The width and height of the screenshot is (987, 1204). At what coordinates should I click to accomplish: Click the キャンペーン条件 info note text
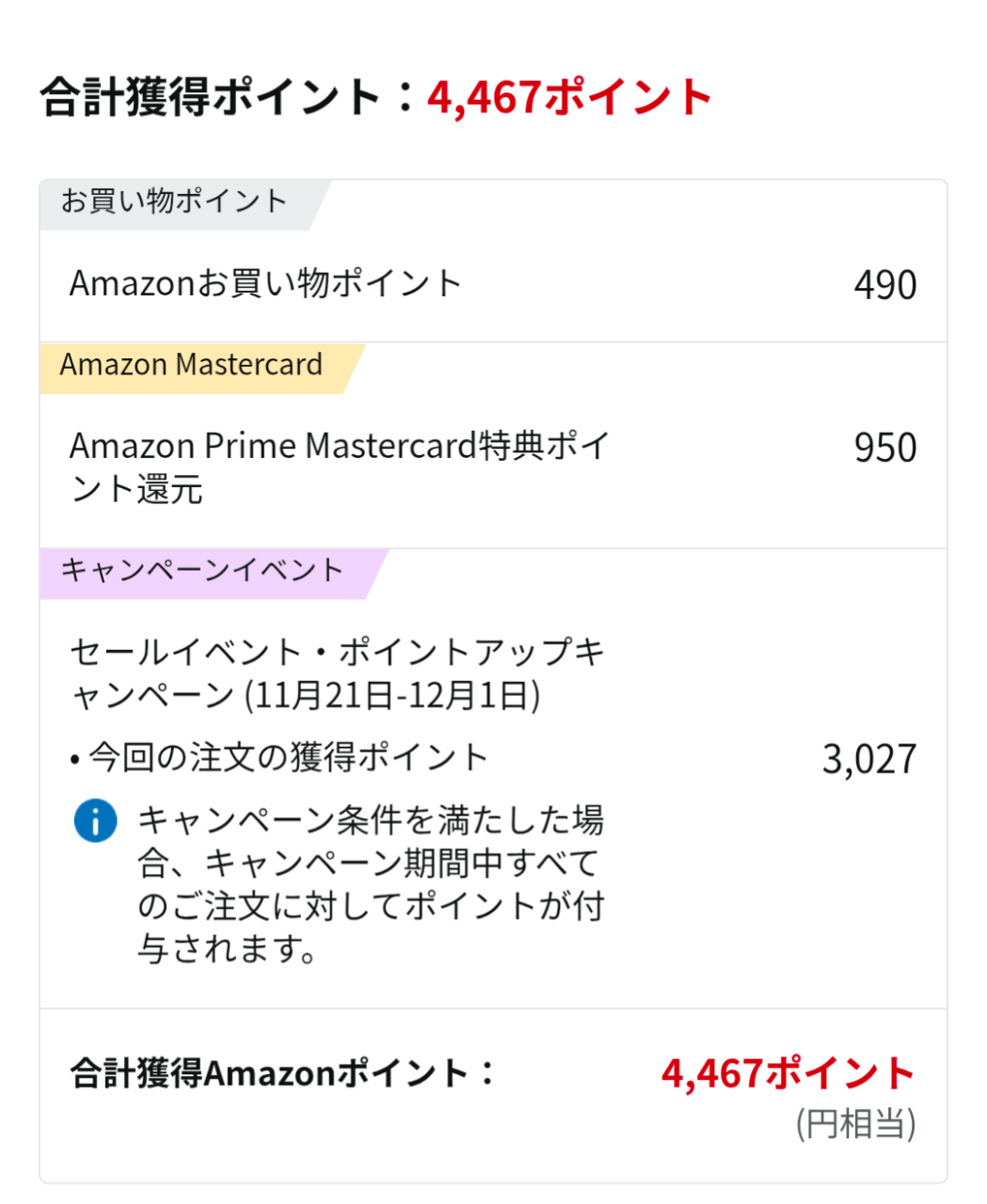(371, 884)
